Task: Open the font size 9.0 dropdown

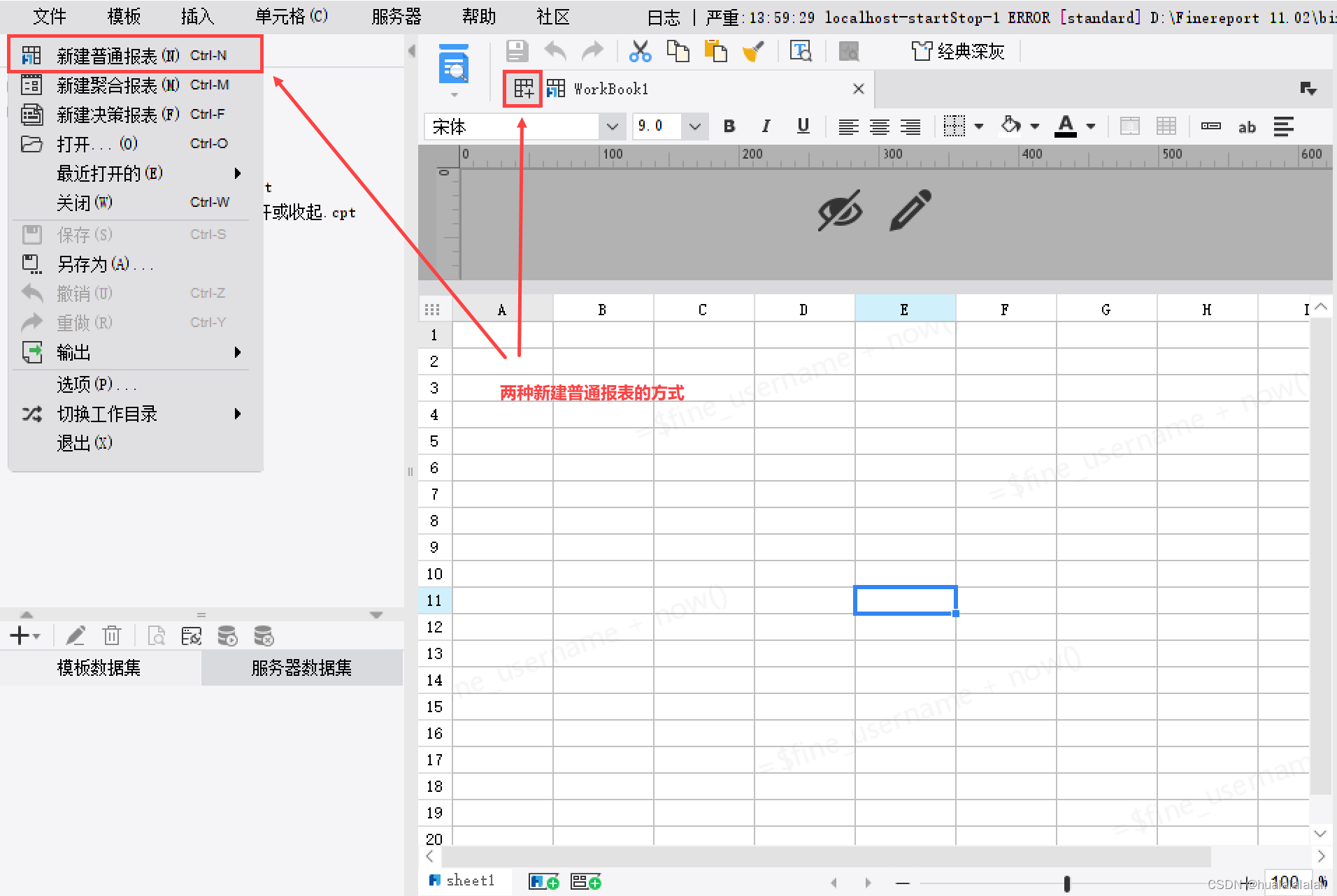Action: (x=695, y=127)
